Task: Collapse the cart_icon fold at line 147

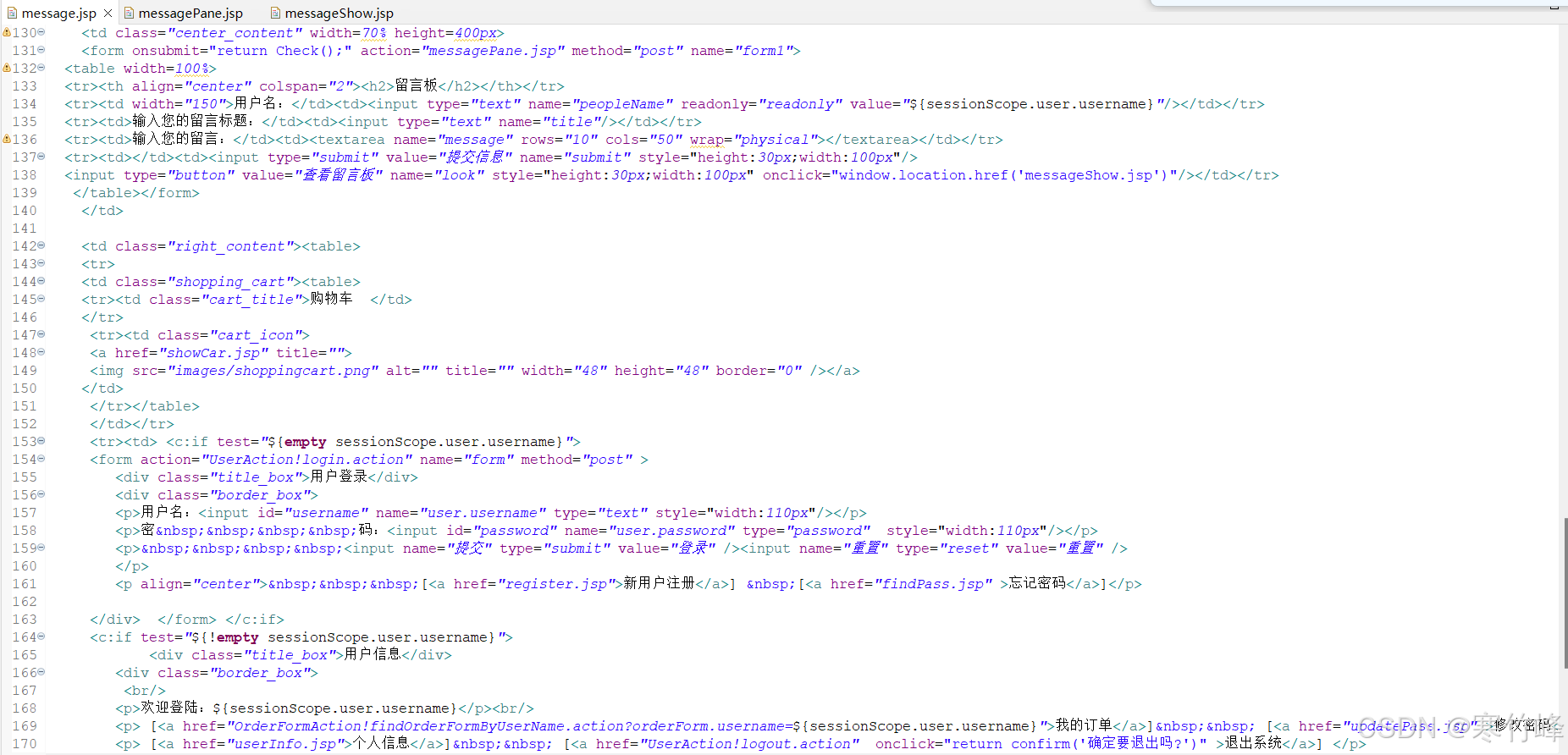Action: coord(41,334)
